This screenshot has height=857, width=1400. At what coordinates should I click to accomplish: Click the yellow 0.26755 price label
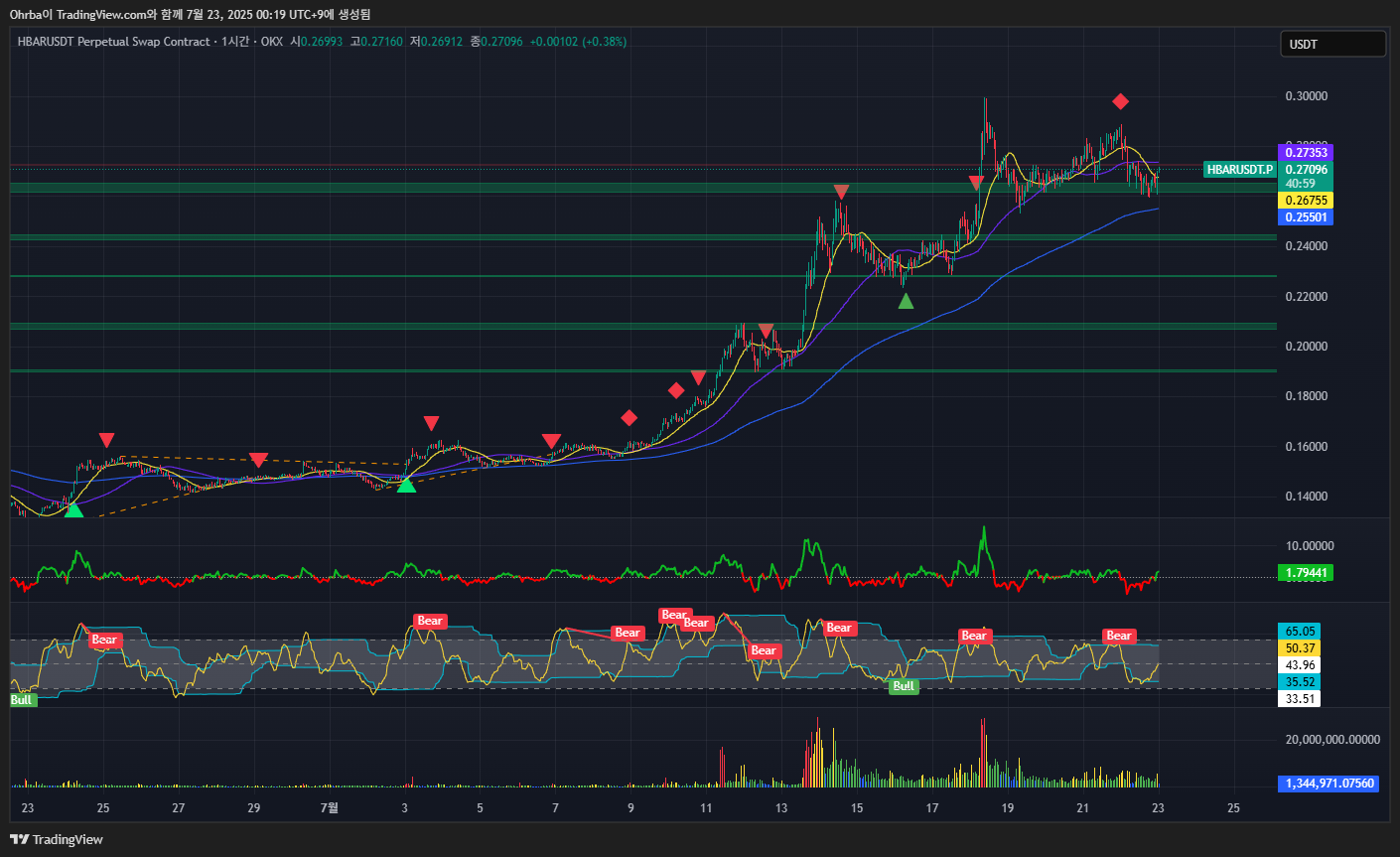[x=1306, y=201]
